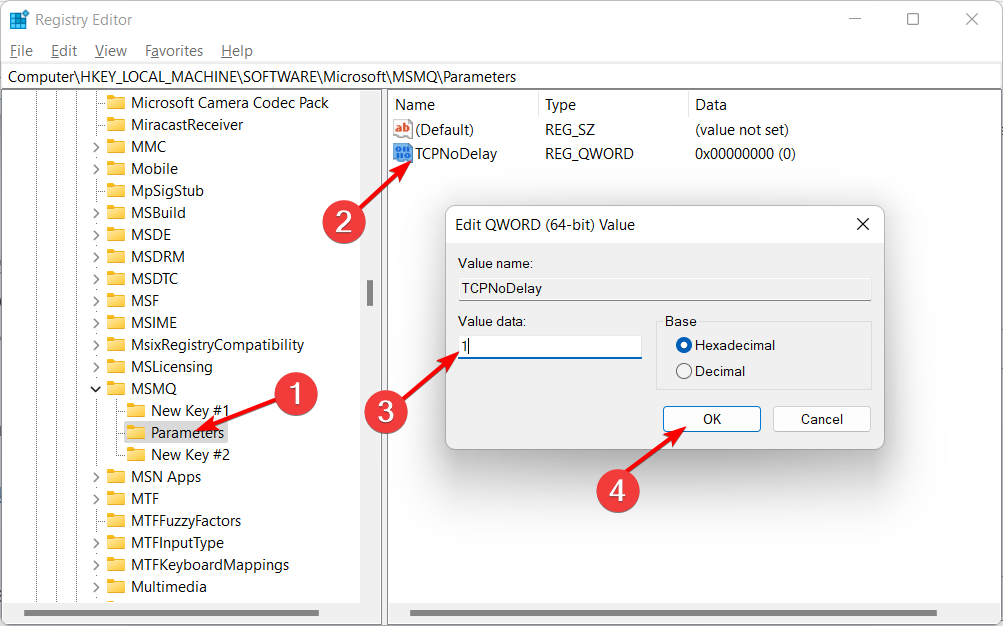This screenshot has height=626, width=1003.
Task: Click the Registry Editor app icon in title bar
Action: tap(19, 20)
